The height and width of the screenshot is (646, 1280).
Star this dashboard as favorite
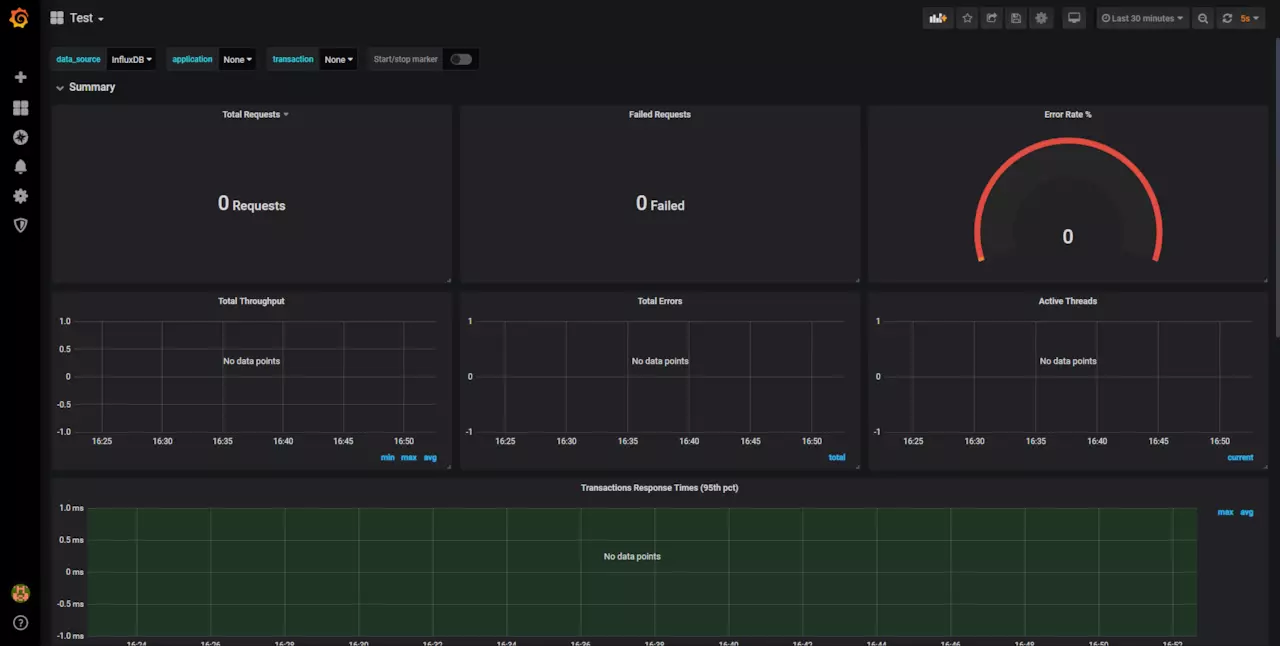967,18
